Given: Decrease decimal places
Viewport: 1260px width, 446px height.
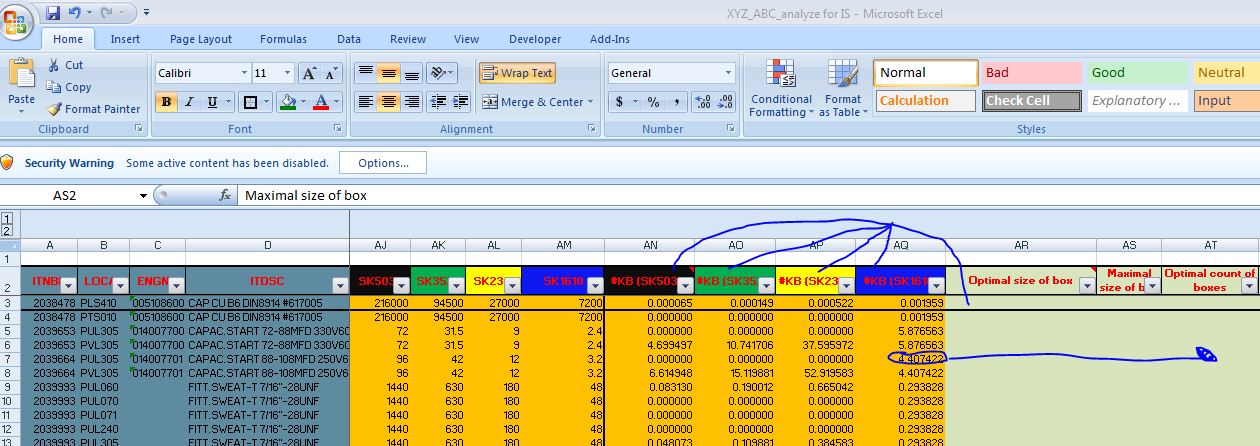Looking at the screenshot, I should [725, 102].
